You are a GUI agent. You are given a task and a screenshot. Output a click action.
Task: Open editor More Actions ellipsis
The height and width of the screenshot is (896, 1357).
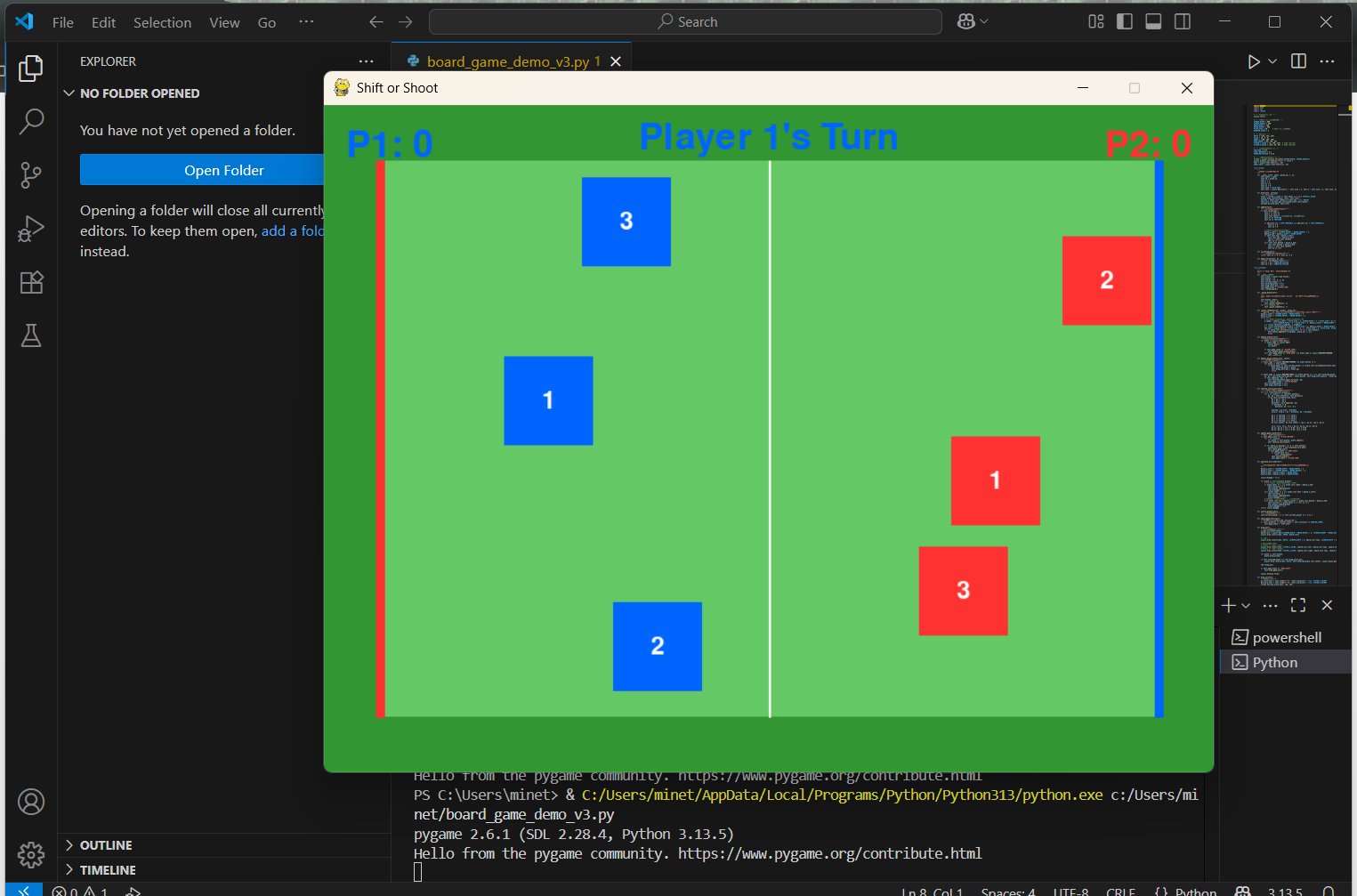(1328, 61)
